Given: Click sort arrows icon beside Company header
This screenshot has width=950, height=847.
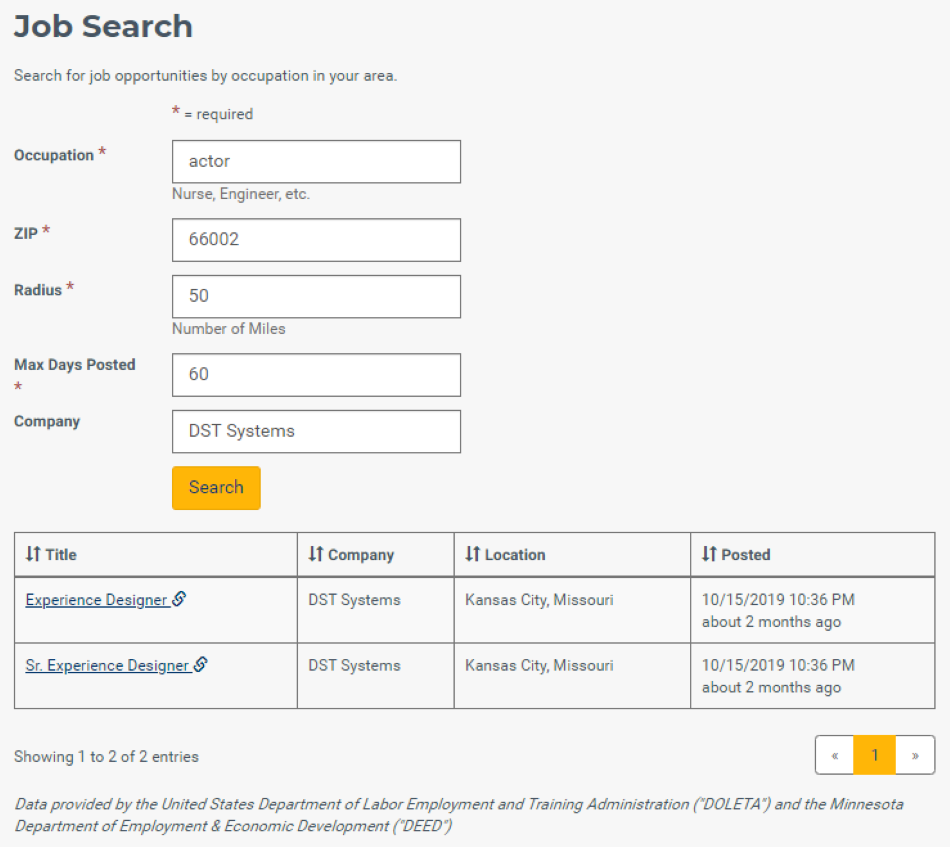Looking at the screenshot, I should [315, 554].
